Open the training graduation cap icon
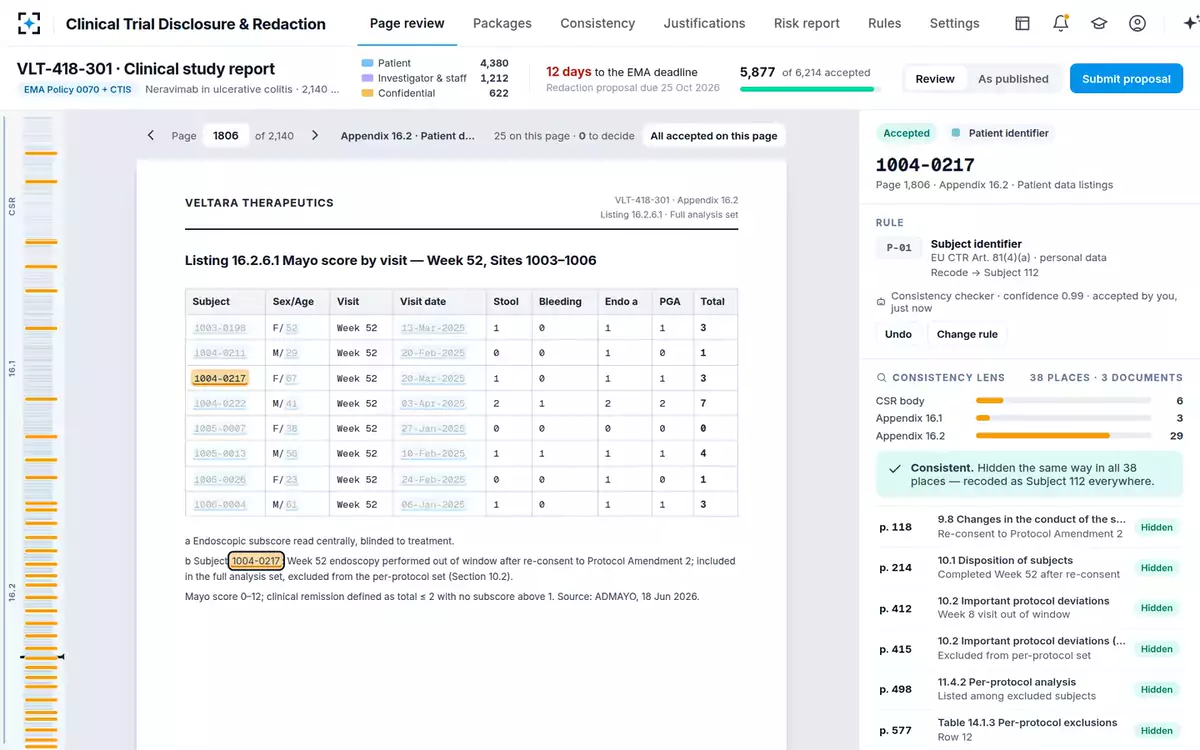The image size is (1200, 750). [x=1099, y=23]
